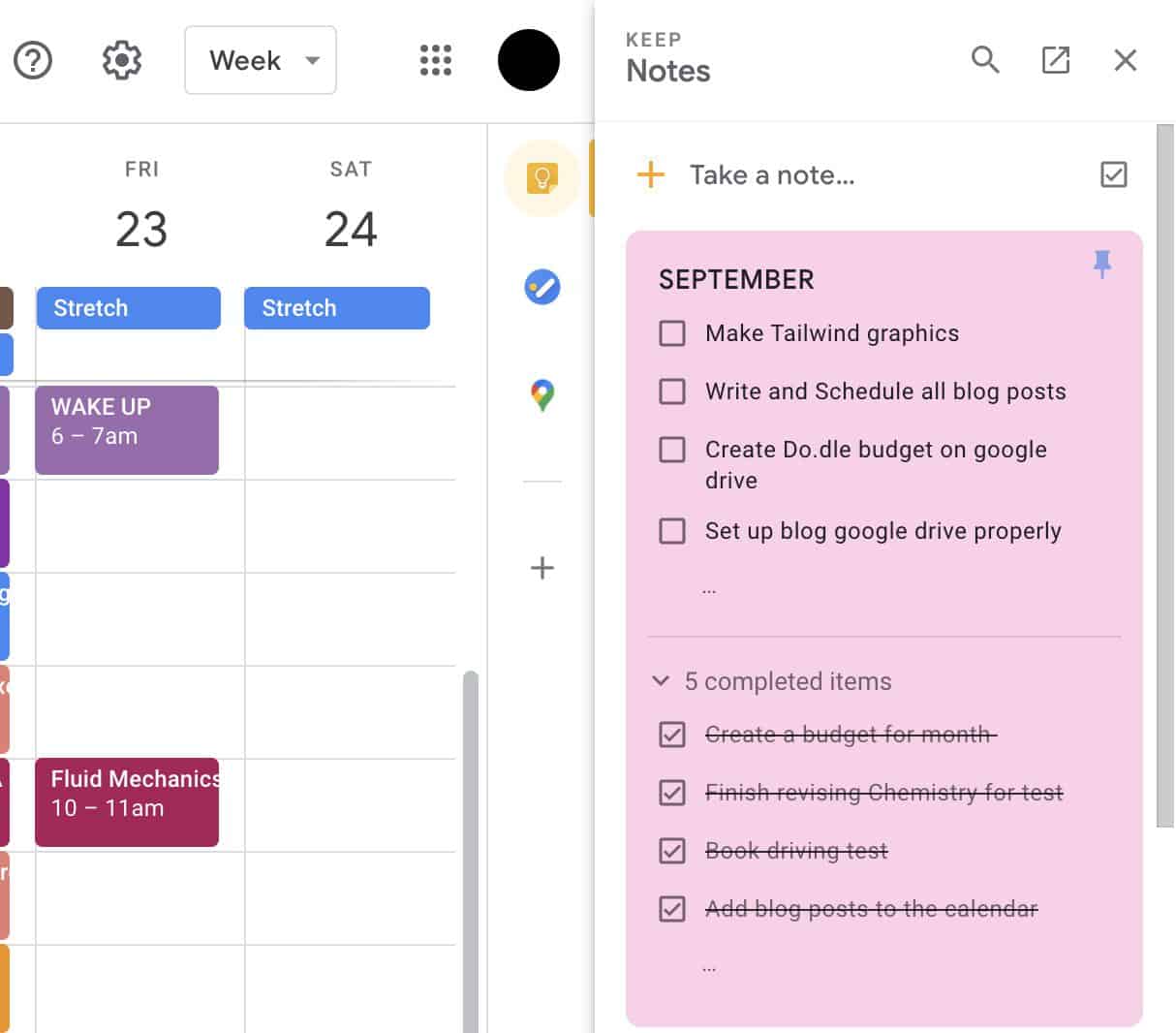Image resolution: width=1176 pixels, height=1033 pixels.
Task: Open the Calendar settings menu
Action: point(121,60)
